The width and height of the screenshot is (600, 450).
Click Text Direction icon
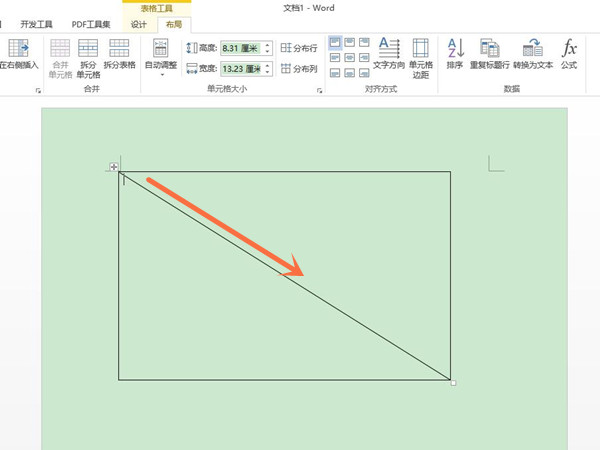coord(389,47)
